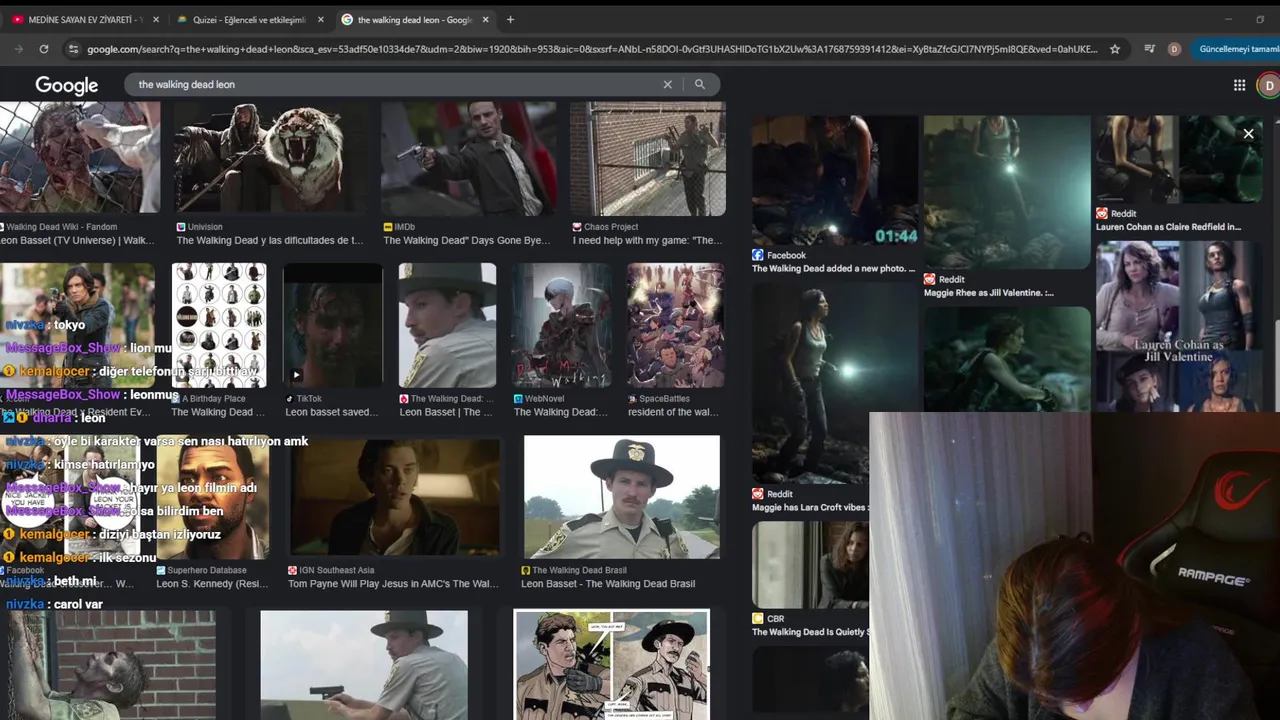Open site information icon in address bar
This screenshot has width=1280, height=720.
pyautogui.click(x=73, y=49)
